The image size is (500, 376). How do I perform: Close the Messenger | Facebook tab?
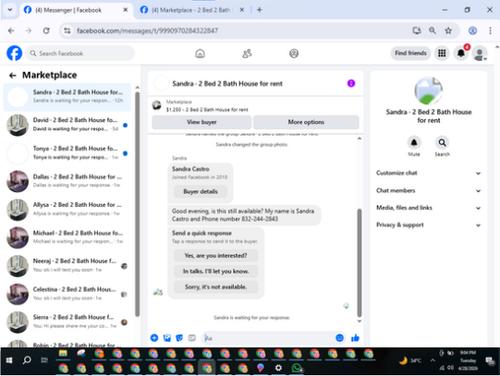coord(125,10)
